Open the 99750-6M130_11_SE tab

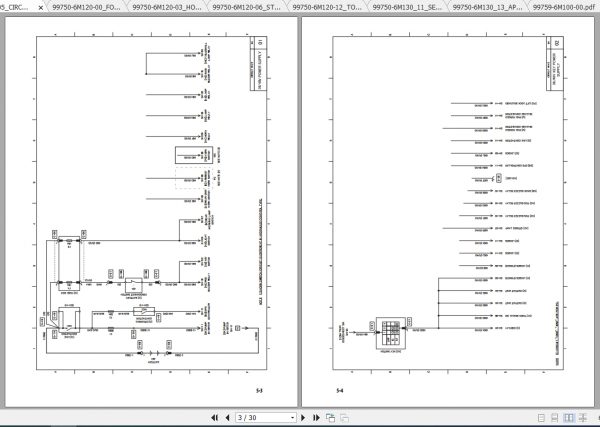coord(407,7)
